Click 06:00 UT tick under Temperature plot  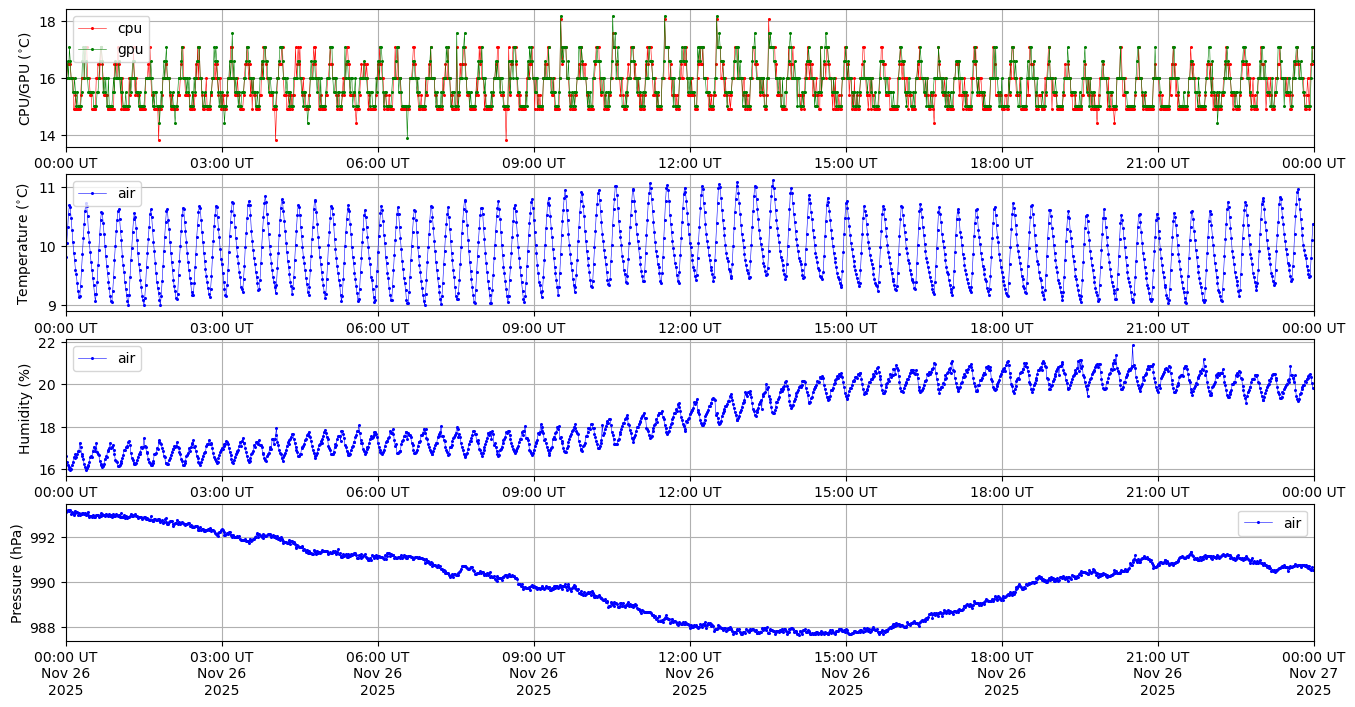378,327
